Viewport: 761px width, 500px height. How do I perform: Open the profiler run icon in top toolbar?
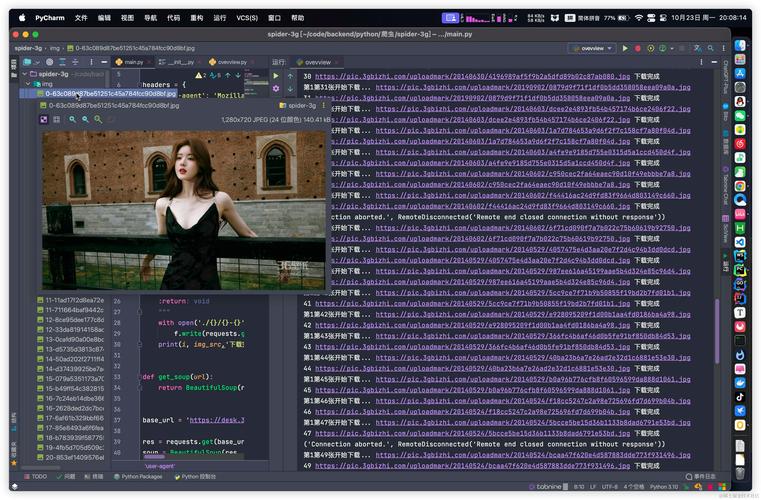coord(662,49)
